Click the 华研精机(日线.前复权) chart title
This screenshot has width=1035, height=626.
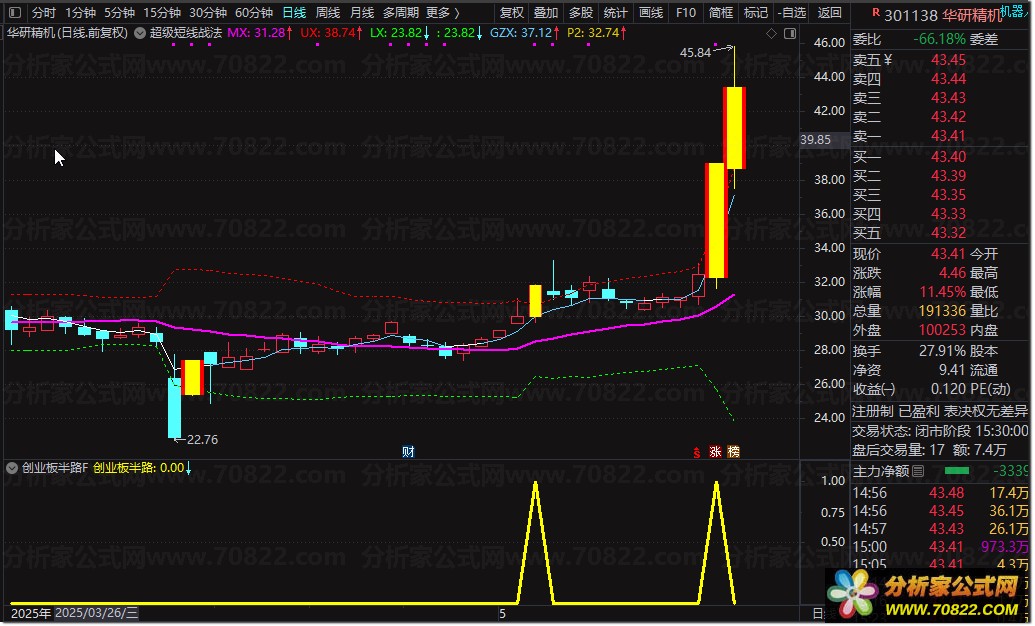coord(67,33)
